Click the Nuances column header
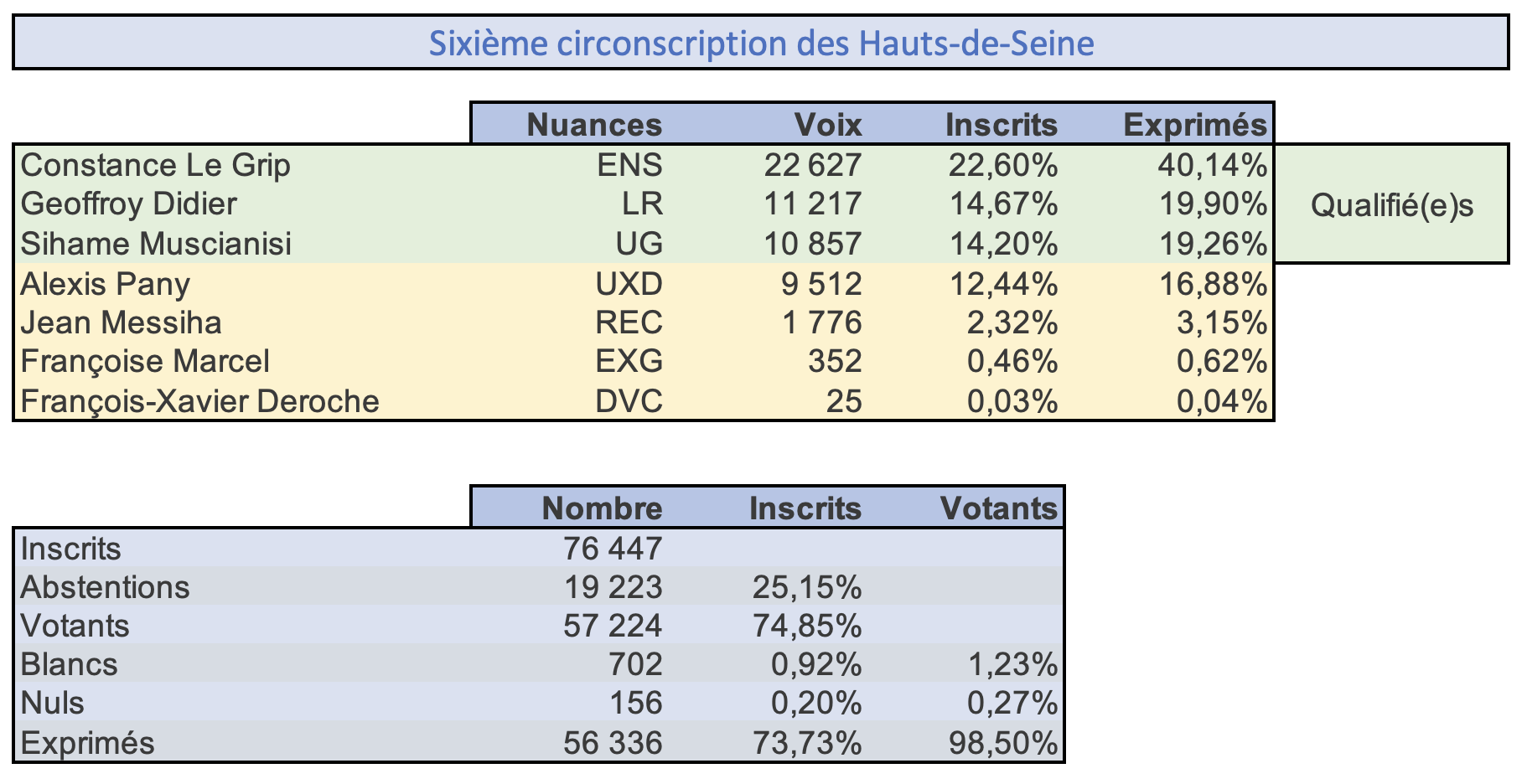1527x784 pixels. point(594,125)
